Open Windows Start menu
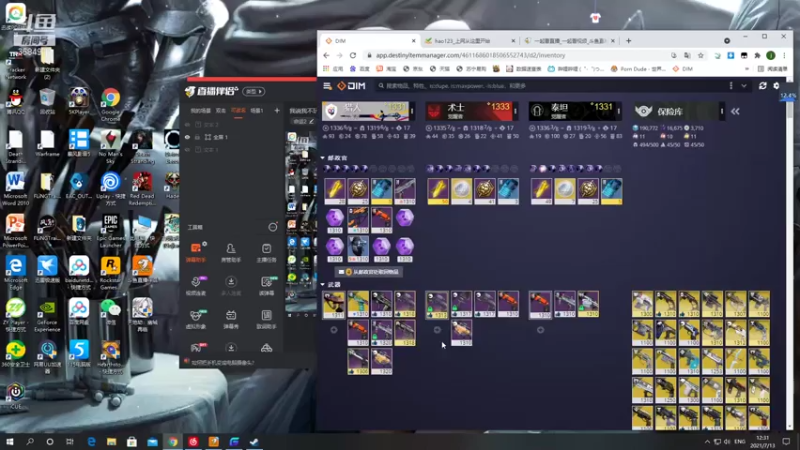 tap(10, 442)
